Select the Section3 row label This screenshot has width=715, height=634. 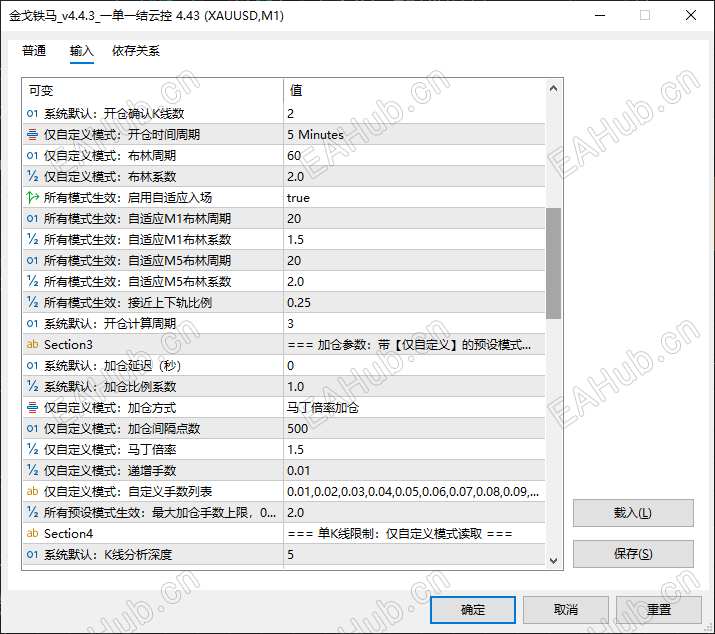point(68,344)
